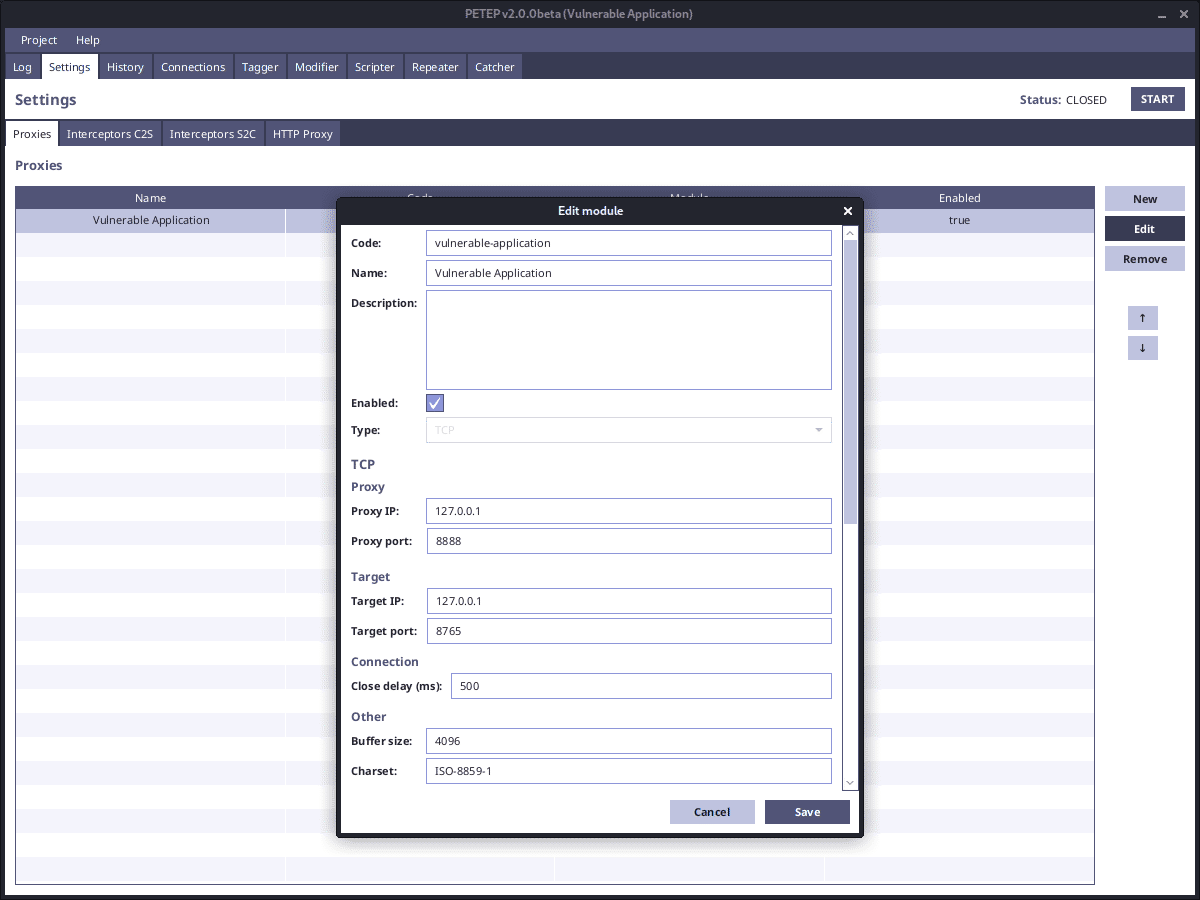
Task: Remove the selected proxy
Action: click(x=1144, y=259)
